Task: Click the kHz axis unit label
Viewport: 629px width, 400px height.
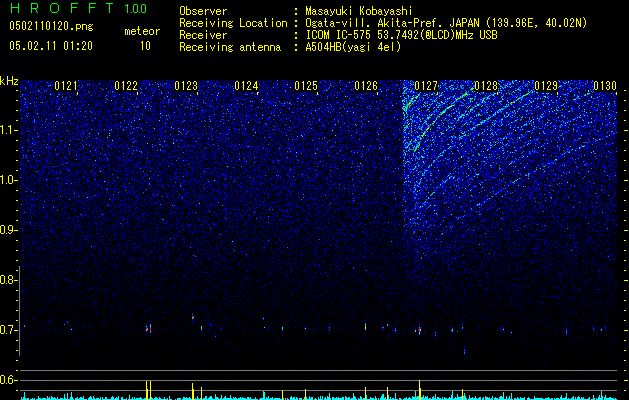Action: pos(9,81)
